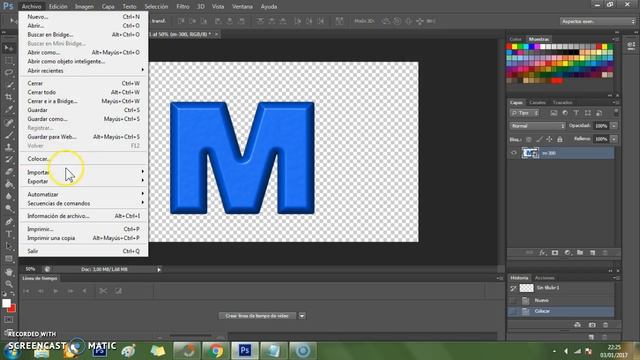The image size is (640, 360).
Task: Choose Colocar... menu entry
Action: click(x=83, y=159)
